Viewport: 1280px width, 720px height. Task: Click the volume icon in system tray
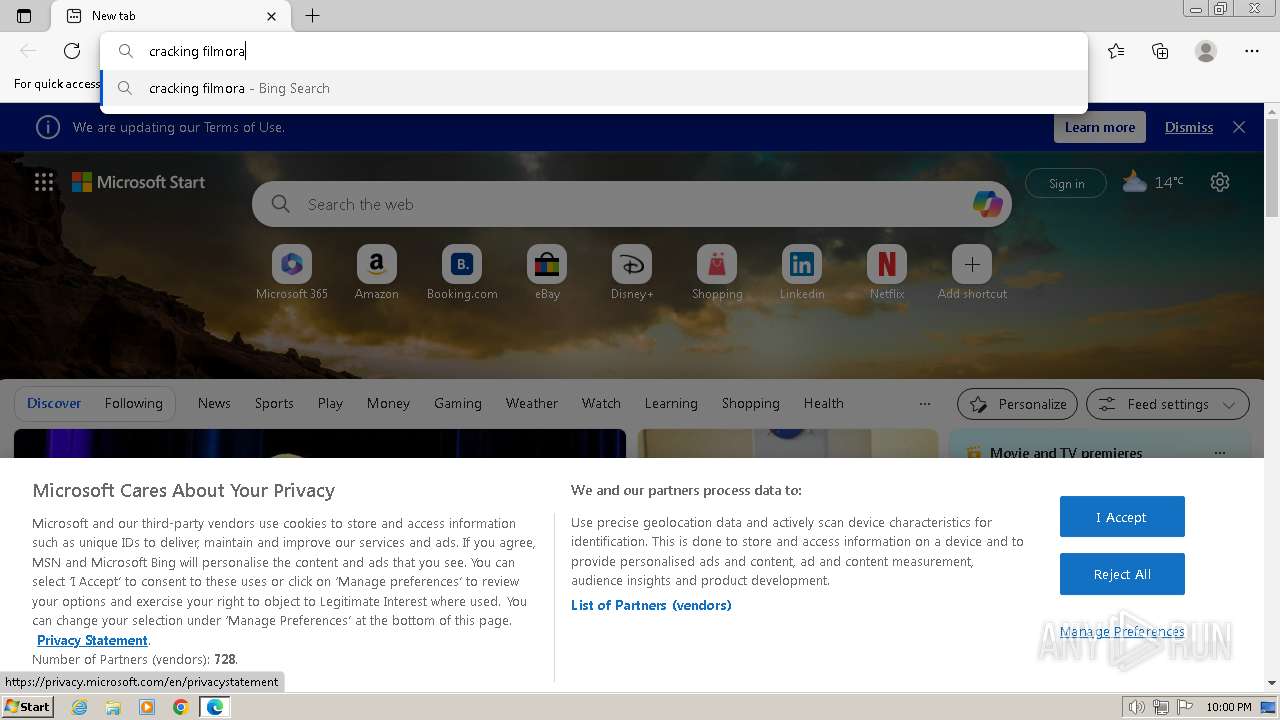pos(1137,707)
